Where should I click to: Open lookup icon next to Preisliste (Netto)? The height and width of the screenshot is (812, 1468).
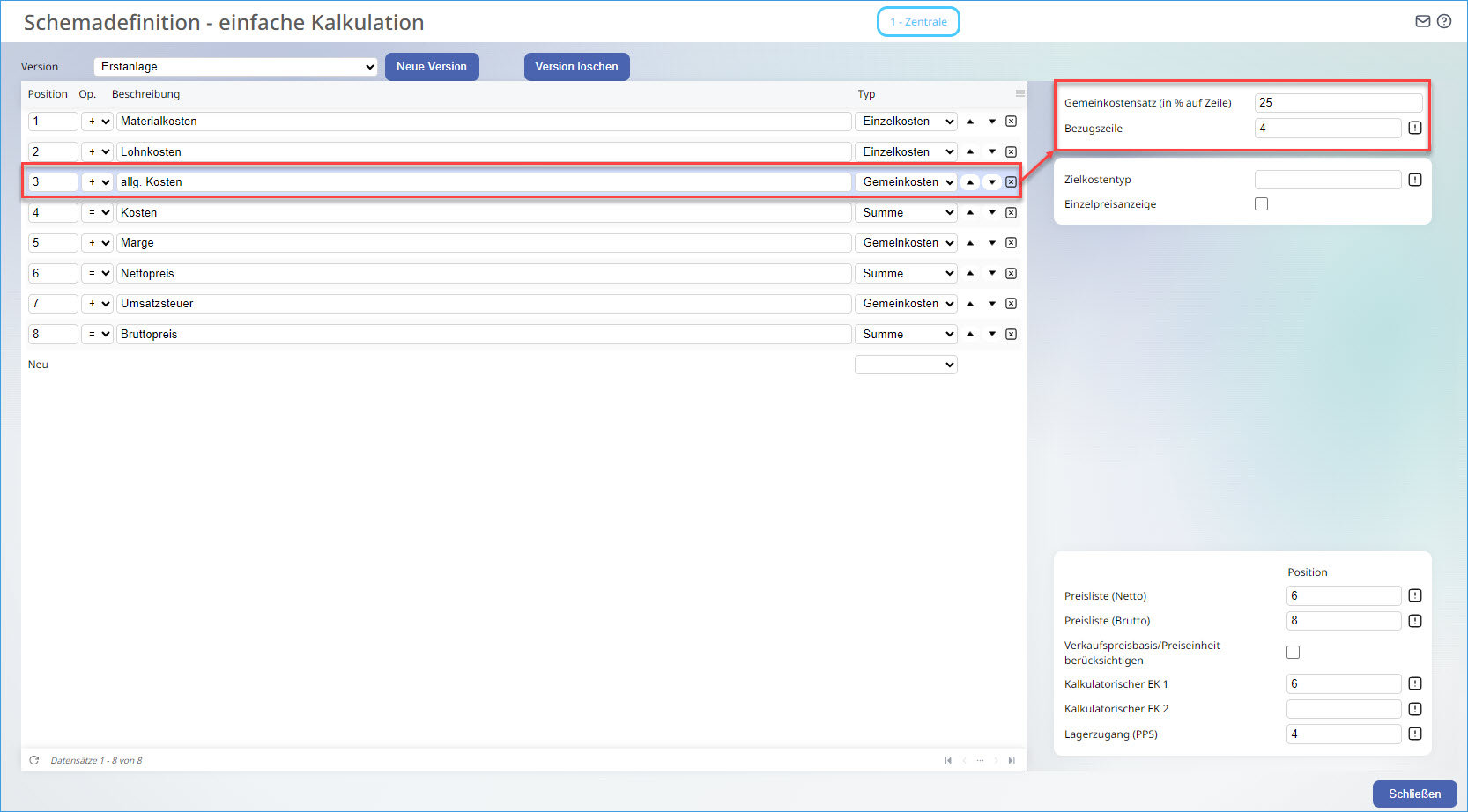pos(1414,596)
